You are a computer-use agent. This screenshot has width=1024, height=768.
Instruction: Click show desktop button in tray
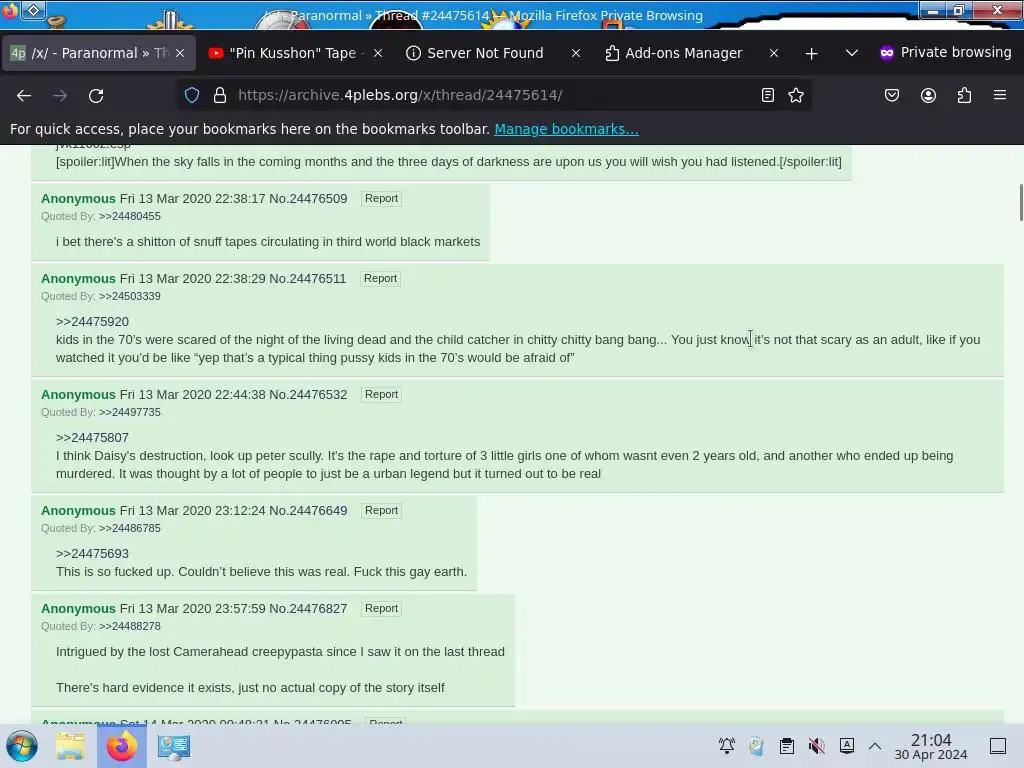(x=998, y=746)
